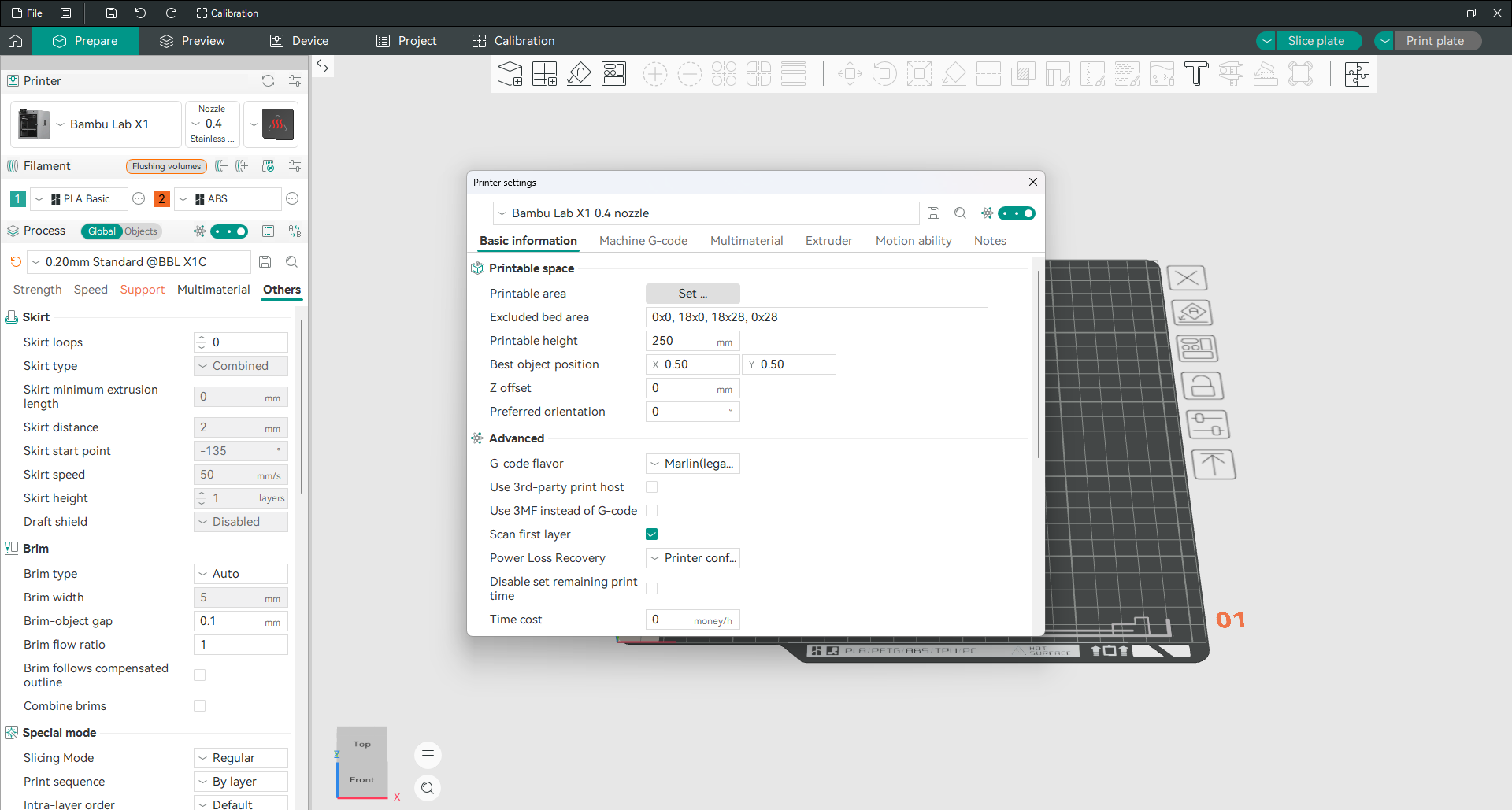Open the Nozzle 0.4 dropdown
The height and width of the screenshot is (810, 1512).
(212, 124)
